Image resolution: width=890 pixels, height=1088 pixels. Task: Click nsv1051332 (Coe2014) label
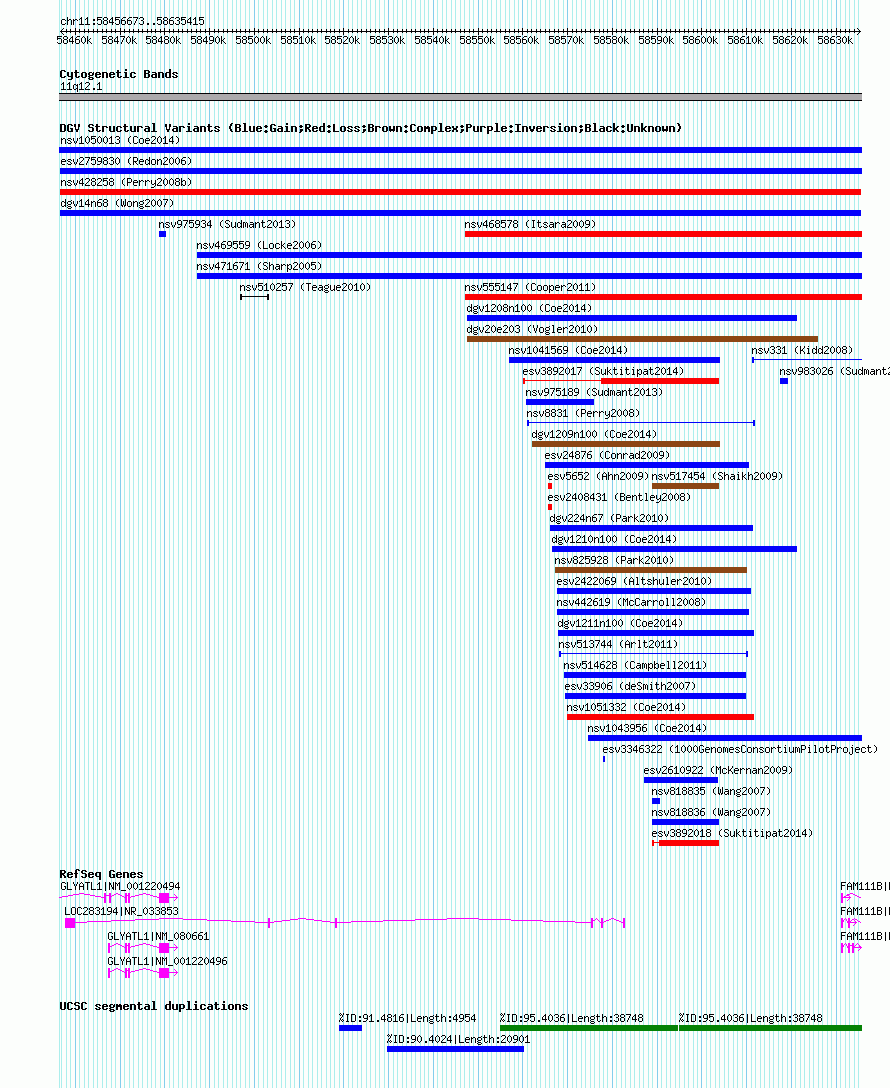tap(626, 707)
